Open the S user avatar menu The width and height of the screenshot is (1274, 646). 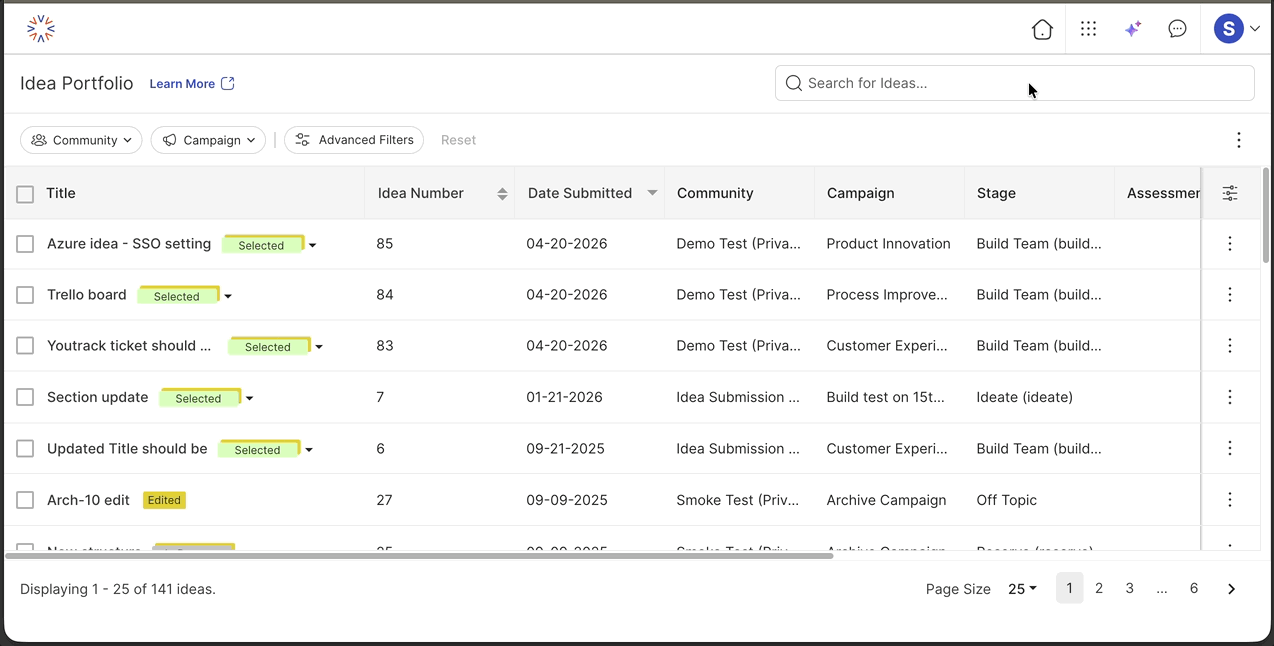[1229, 29]
